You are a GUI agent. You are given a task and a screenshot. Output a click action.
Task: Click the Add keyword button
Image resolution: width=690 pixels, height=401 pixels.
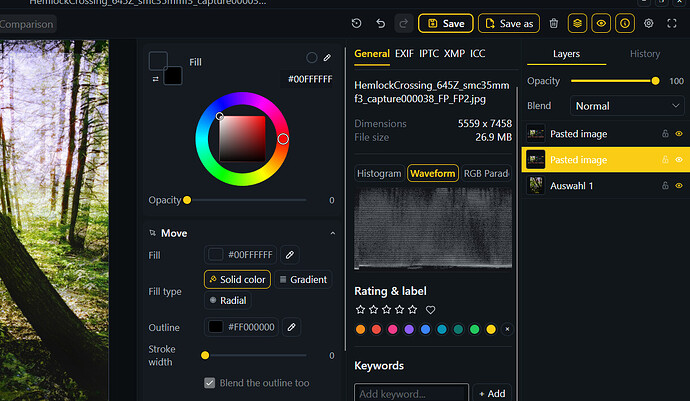point(492,394)
